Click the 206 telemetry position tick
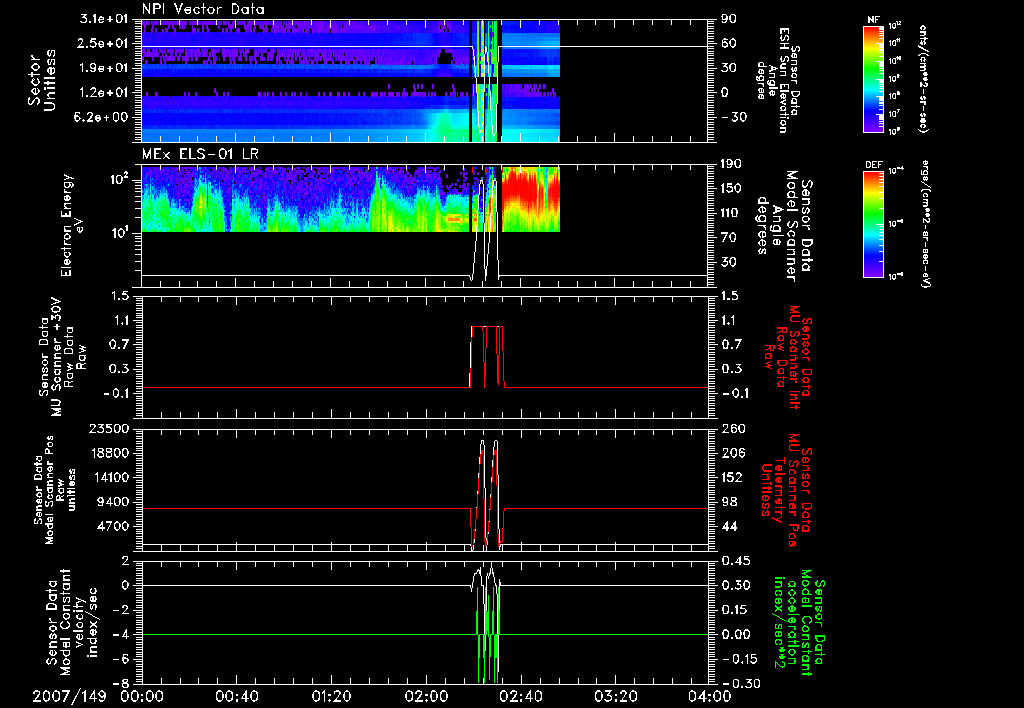1024x708 pixels. (732, 453)
